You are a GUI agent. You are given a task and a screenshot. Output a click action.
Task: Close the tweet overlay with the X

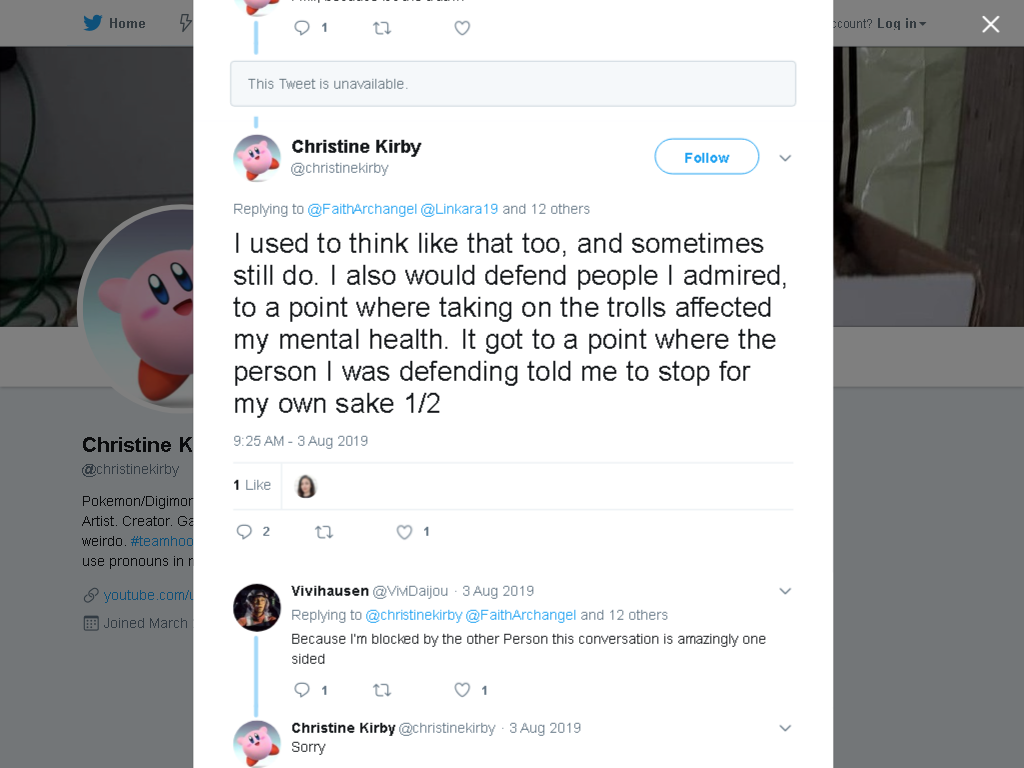coord(991,24)
